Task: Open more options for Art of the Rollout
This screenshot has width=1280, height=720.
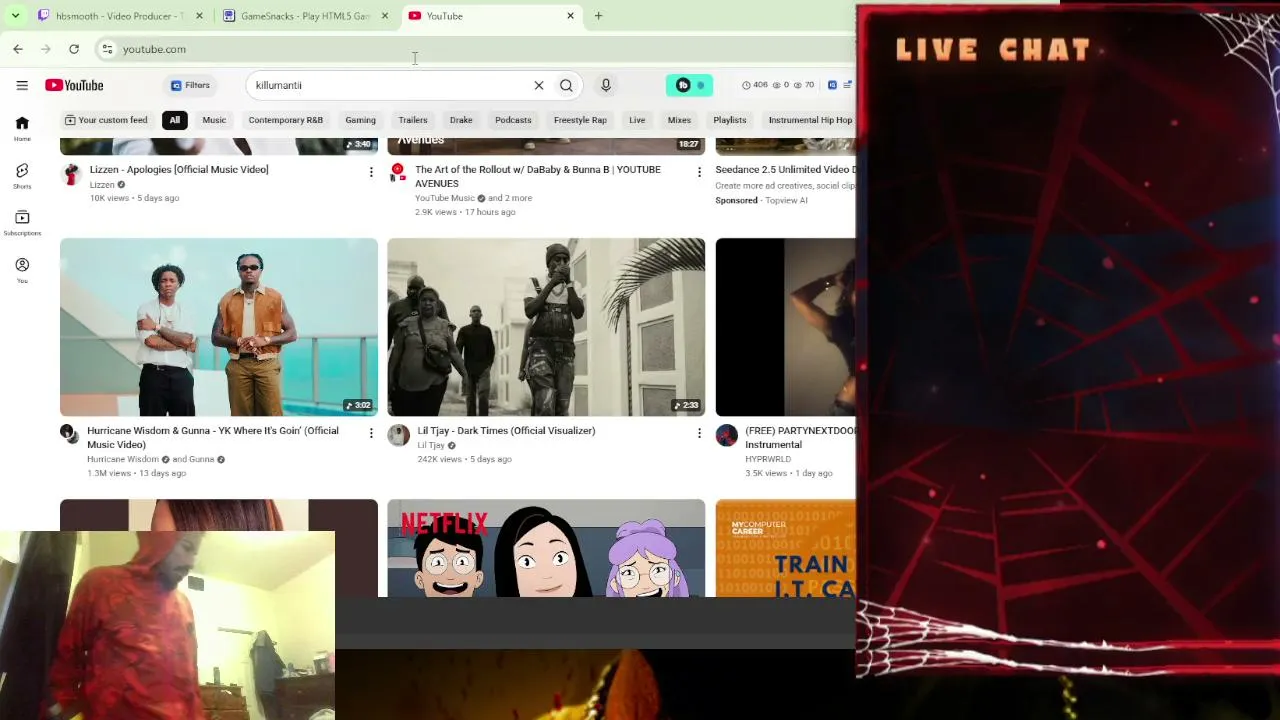Action: pos(699,172)
